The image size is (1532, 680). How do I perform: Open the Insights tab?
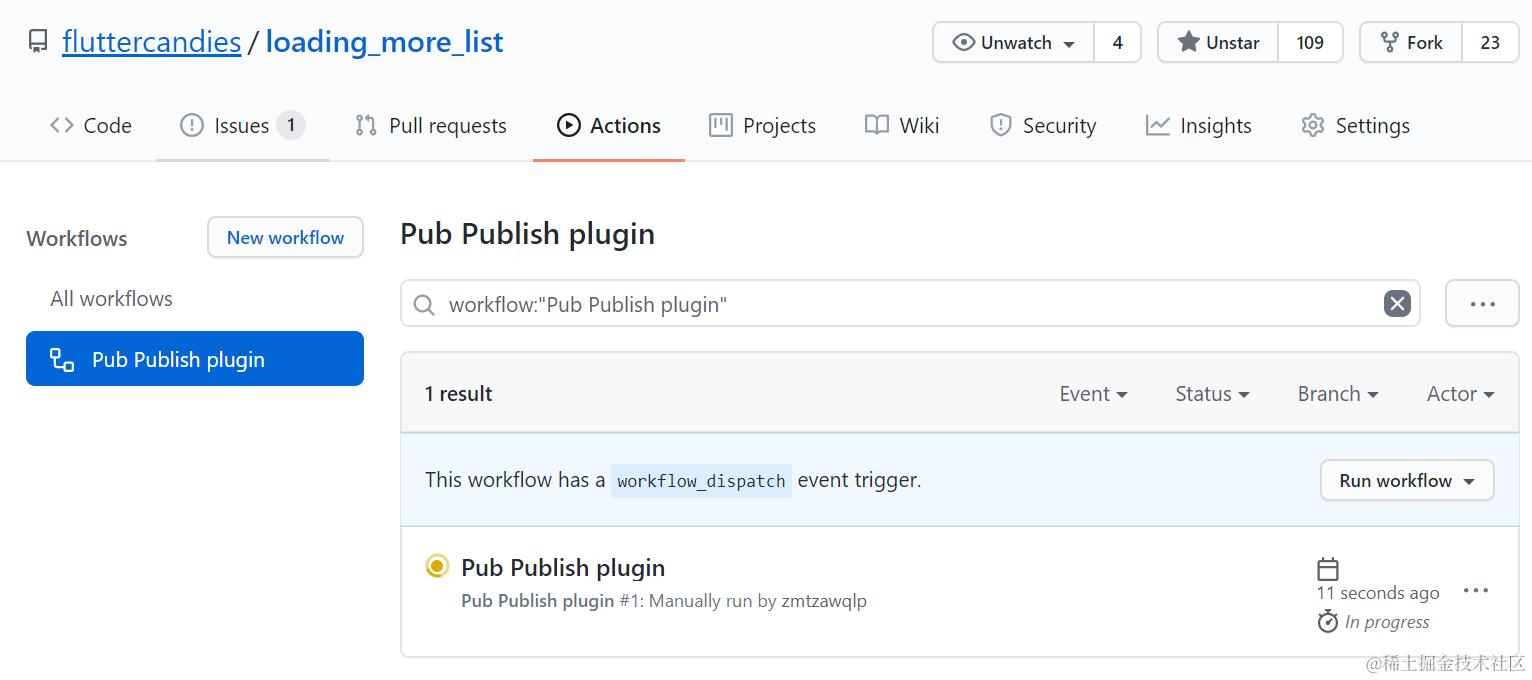pos(1199,126)
